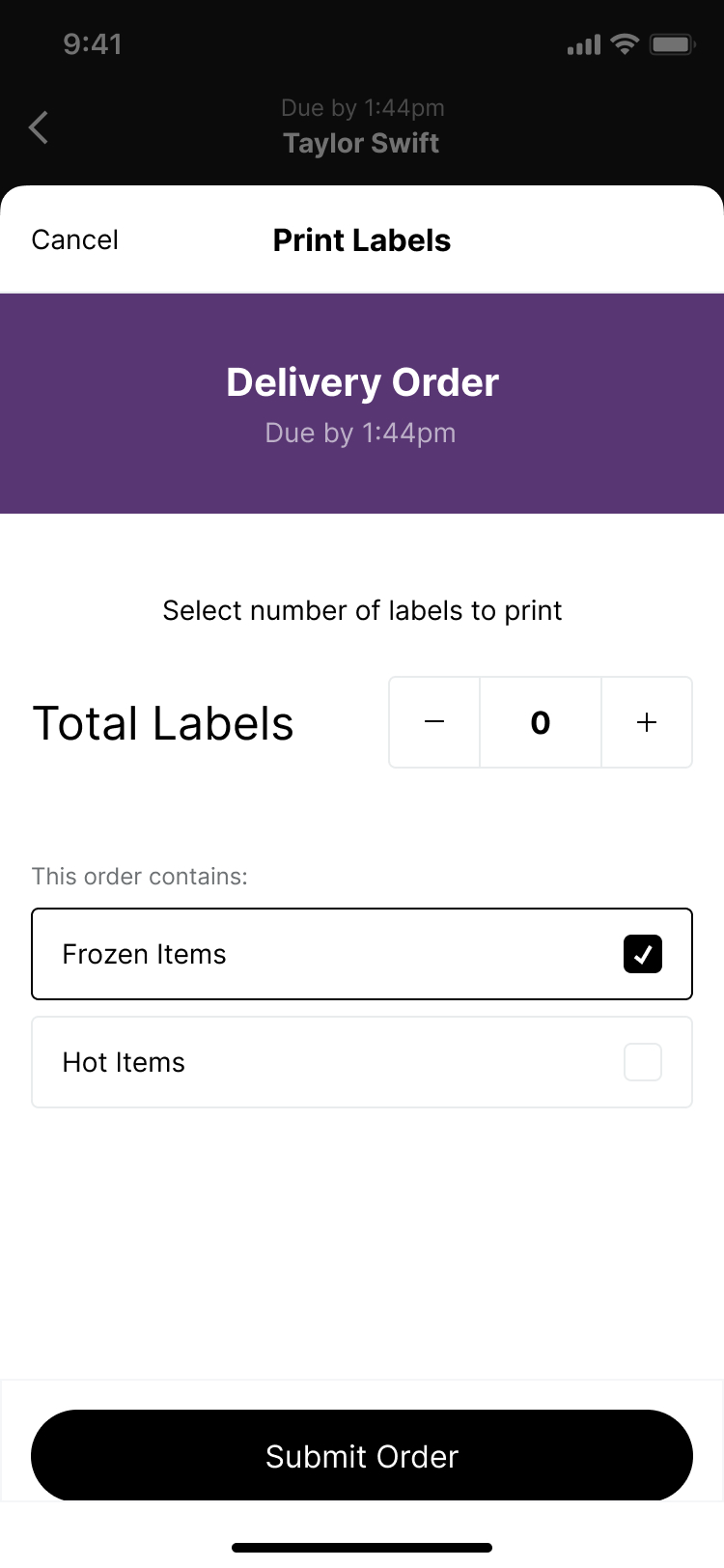Decrease label count with minus icon
The height and width of the screenshot is (1568, 724).
pyautogui.click(x=434, y=722)
